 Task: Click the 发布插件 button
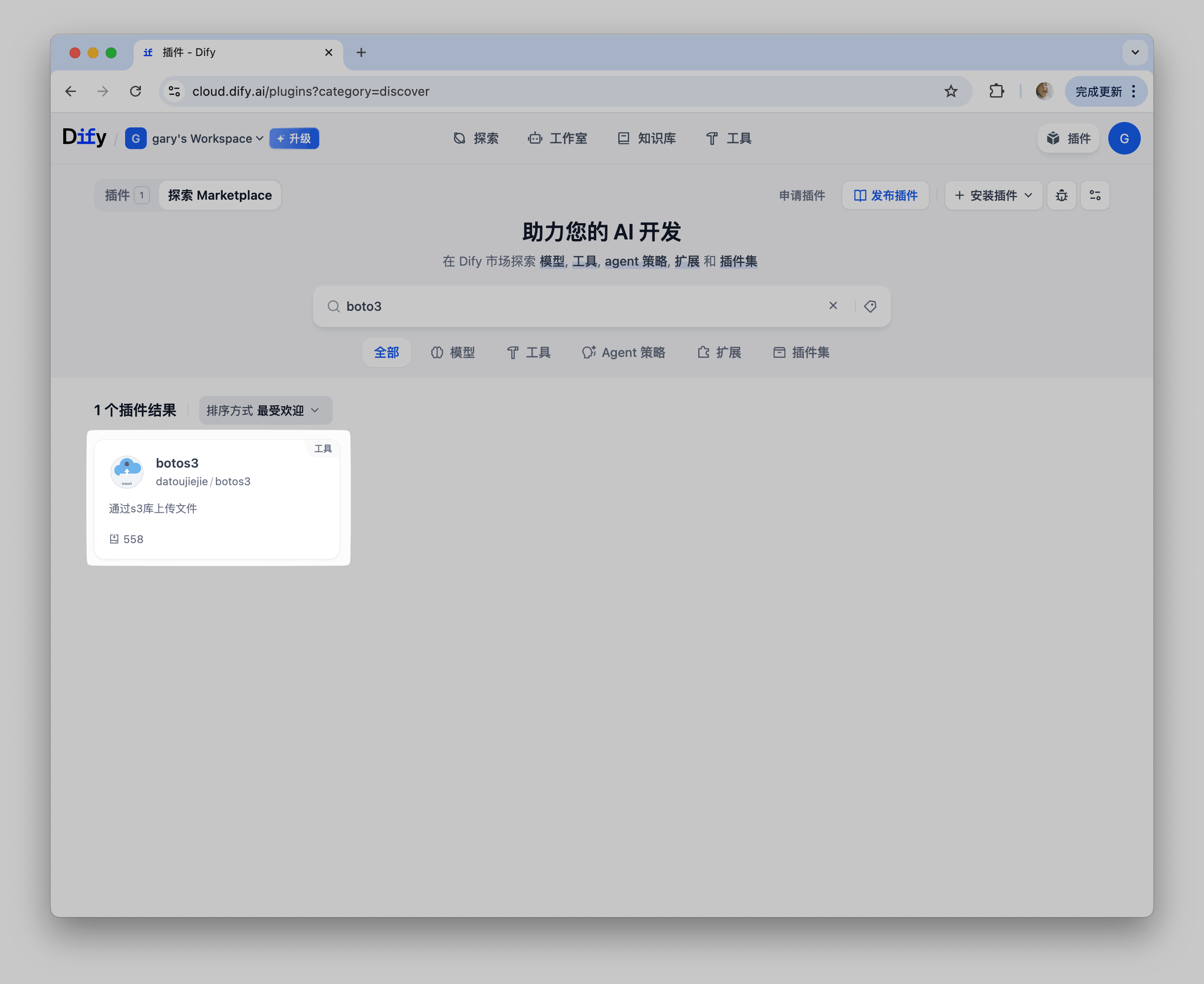(x=885, y=196)
